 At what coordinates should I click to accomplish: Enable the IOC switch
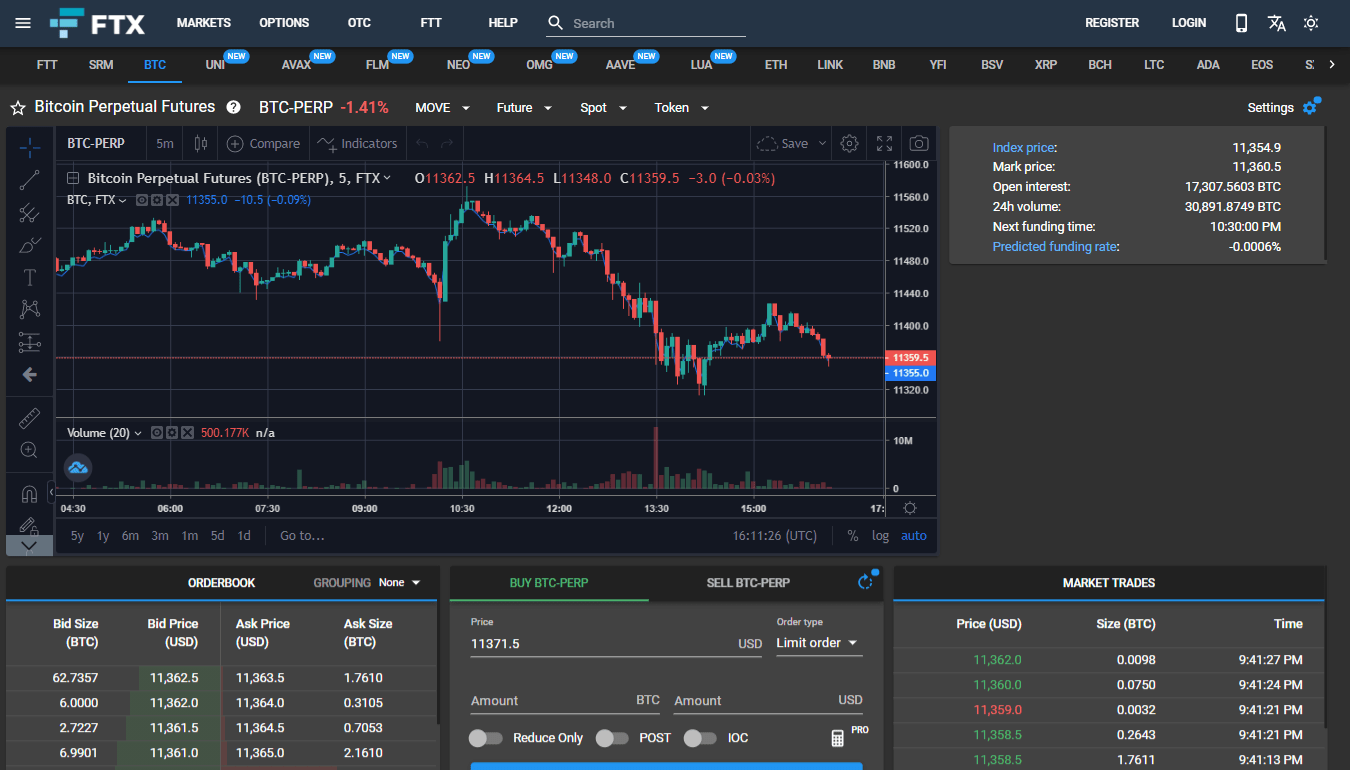[x=700, y=738]
